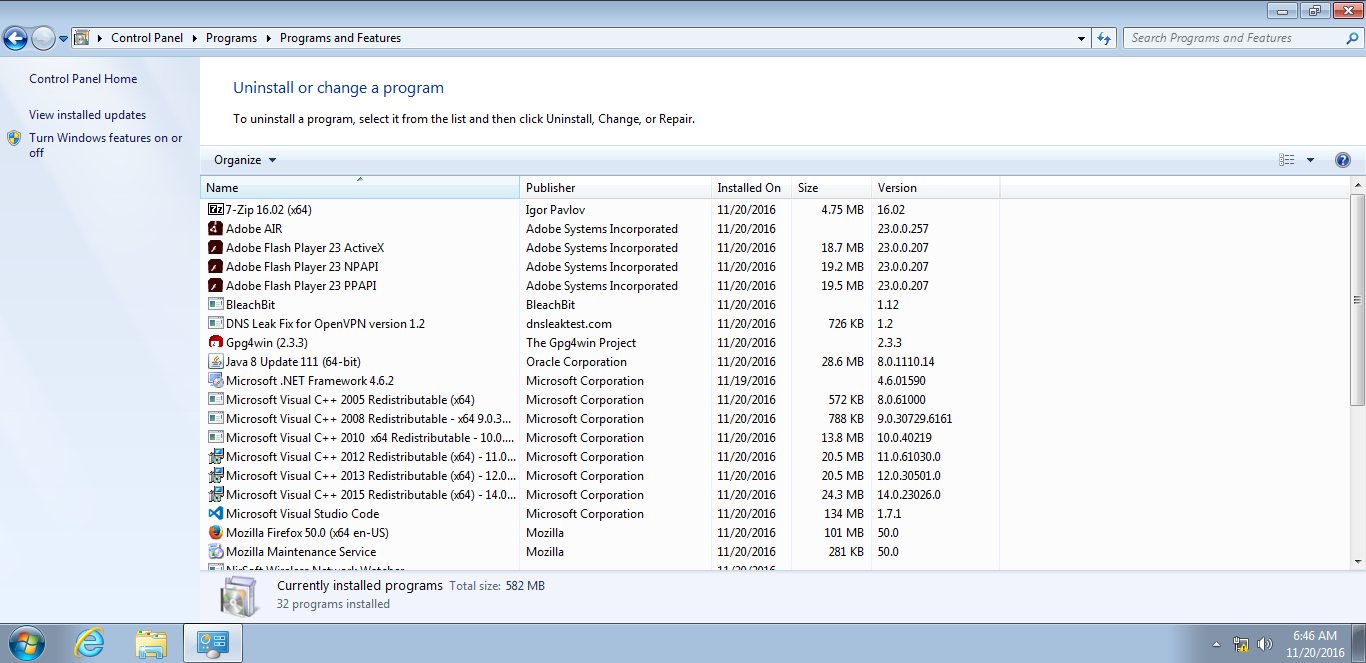This screenshot has height=663, width=1366.
Task: Click the program list scrollbar down arrow
Action: [1357, 563]
